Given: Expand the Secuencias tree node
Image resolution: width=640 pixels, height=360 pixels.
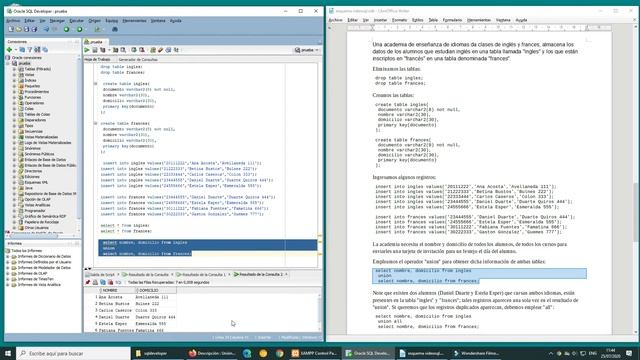Looking at the screenshot, I should coord(15,131).
